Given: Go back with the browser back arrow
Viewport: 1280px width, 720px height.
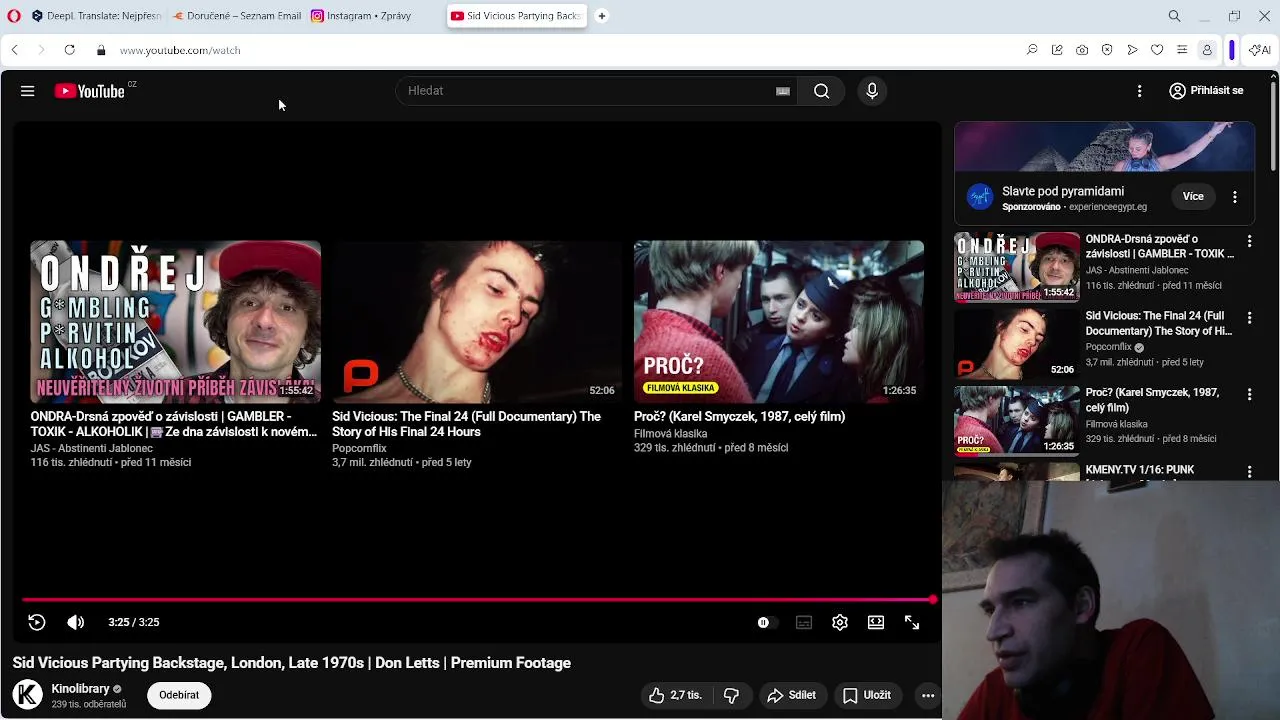Looking at the screenshot, I should pyautogui.click(x=14, y=50).
